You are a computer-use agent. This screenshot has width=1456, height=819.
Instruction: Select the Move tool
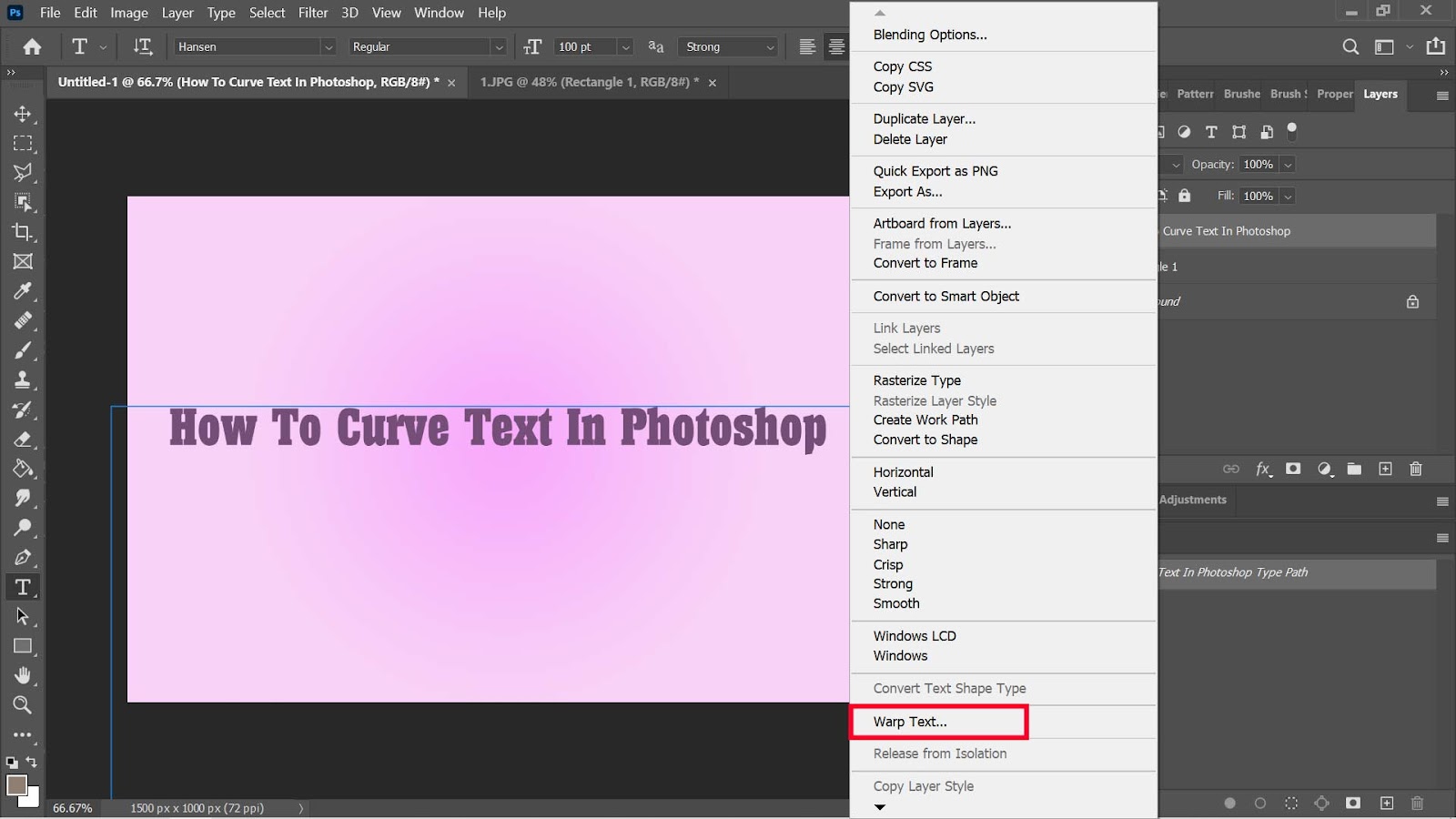pos(23,115)
